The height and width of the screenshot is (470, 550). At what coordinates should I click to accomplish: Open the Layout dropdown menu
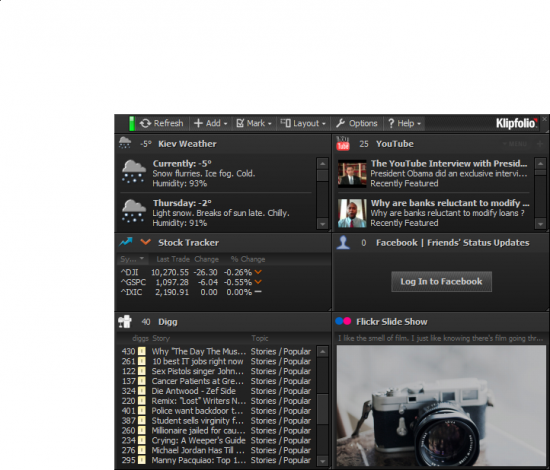303,123
